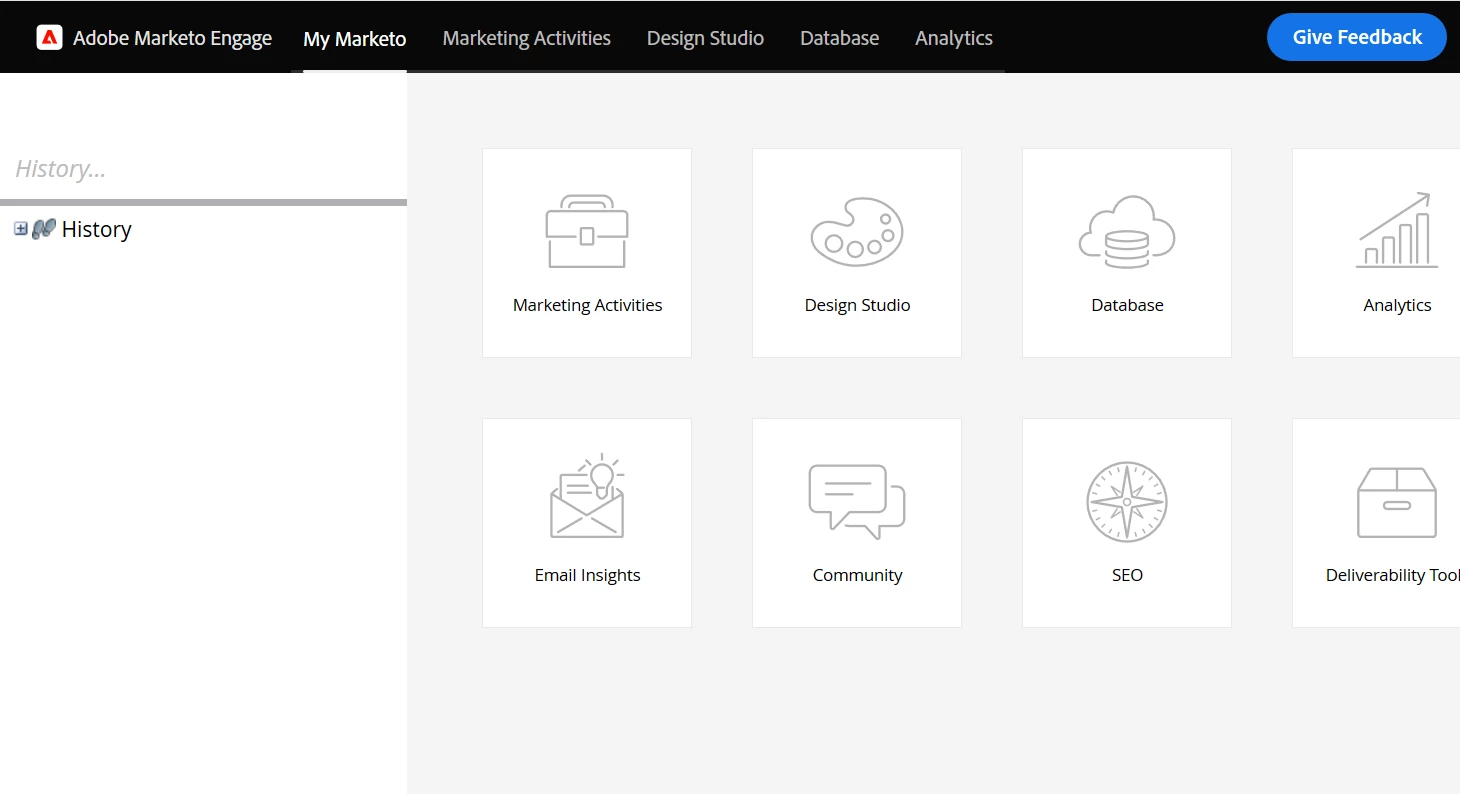Open the Design Studio palette tile icon
1460x794 pixels.
tap(857, 231)
